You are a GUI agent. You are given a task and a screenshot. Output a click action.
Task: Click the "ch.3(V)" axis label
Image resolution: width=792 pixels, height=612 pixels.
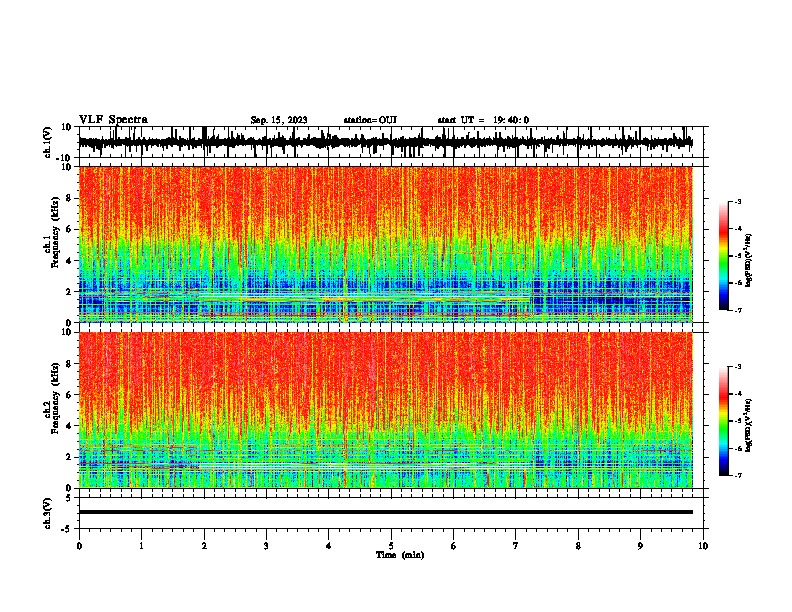(48, 513)
